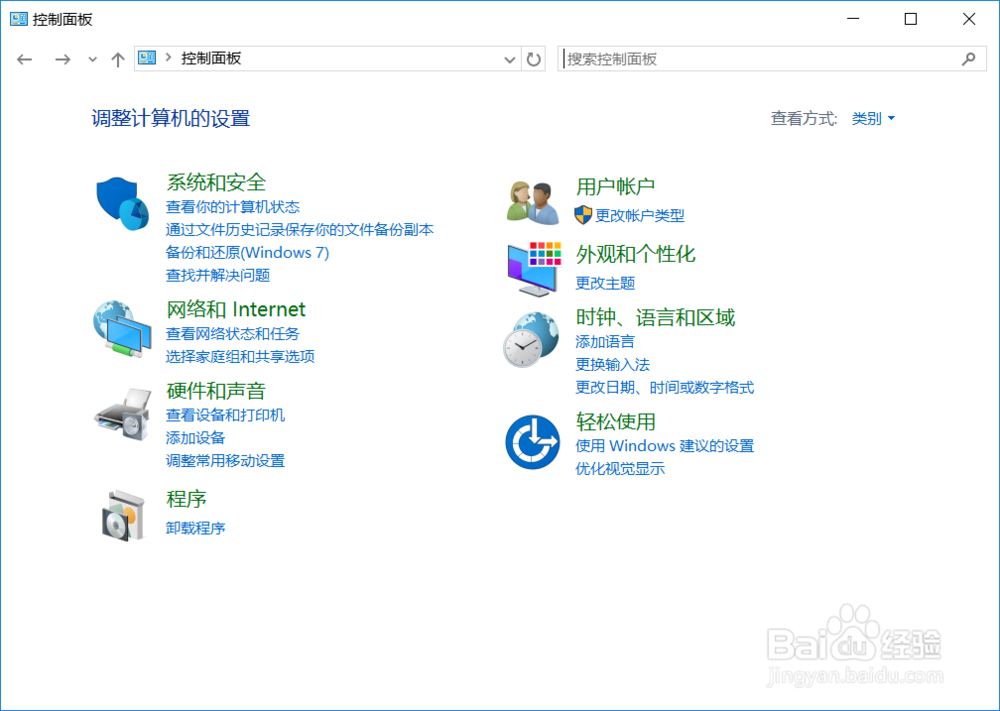
Task: Open the 用户帐户 heading
Action: pyautogui.click(x=615, y=186)
